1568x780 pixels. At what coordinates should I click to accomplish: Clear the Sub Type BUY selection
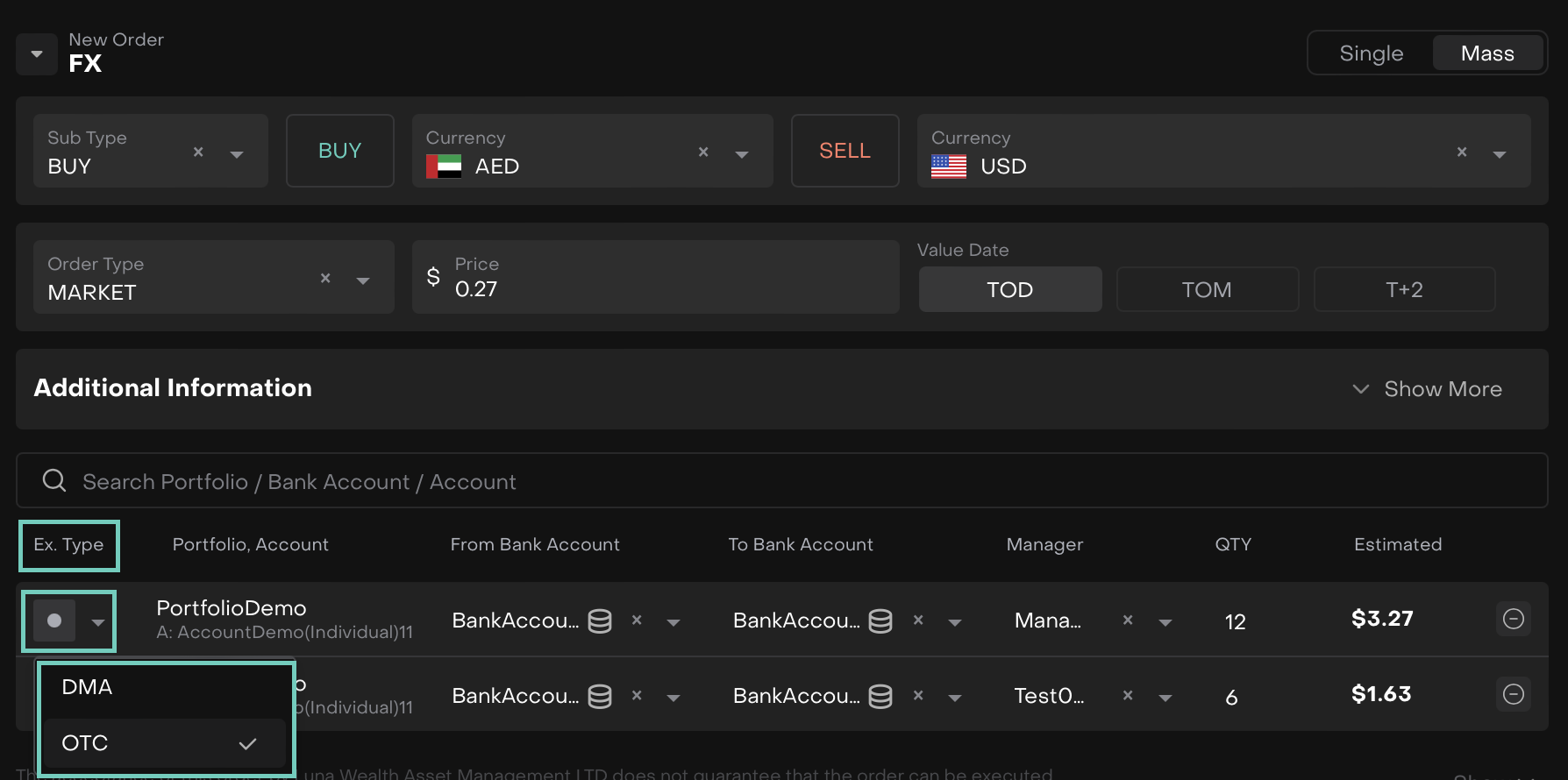point(198,152)
